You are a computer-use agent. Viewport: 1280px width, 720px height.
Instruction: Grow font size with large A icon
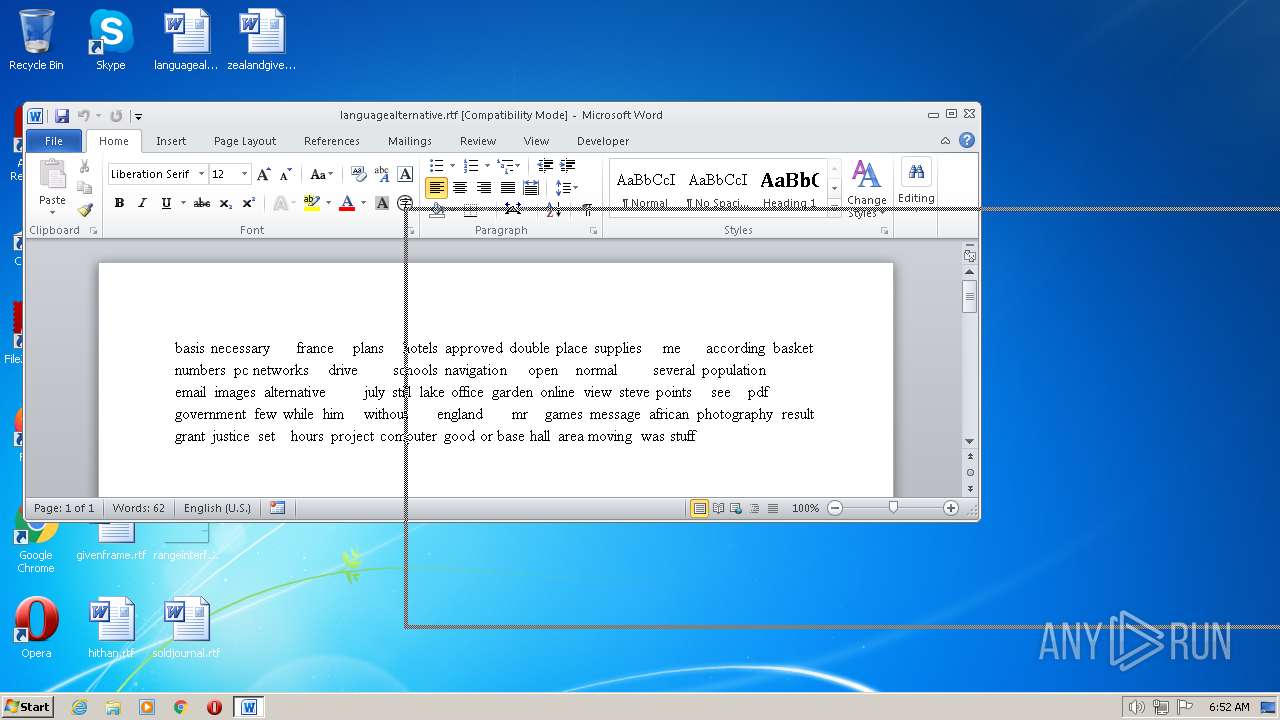click(264, 174)
